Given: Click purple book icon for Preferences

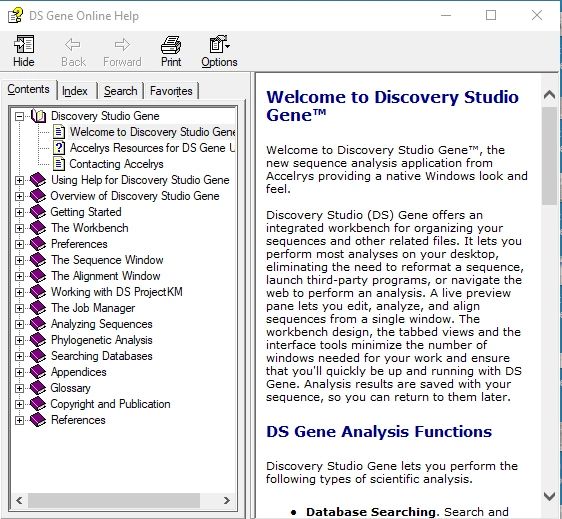Looking at the screenshot, I should (38, 244).
